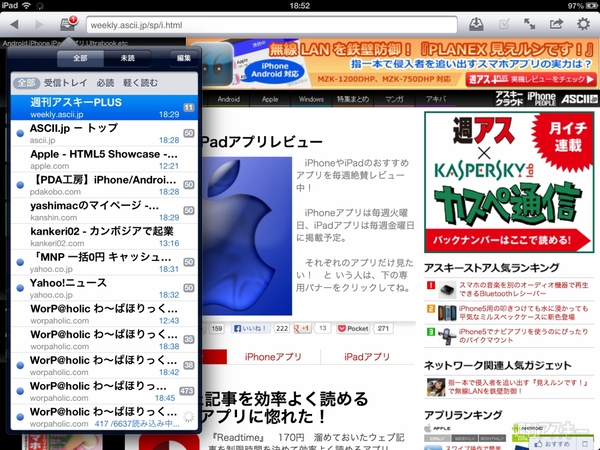Tap the KASPERSKY カスペ通信 banner
600x450 pixels.
click(x=509, y=182)
